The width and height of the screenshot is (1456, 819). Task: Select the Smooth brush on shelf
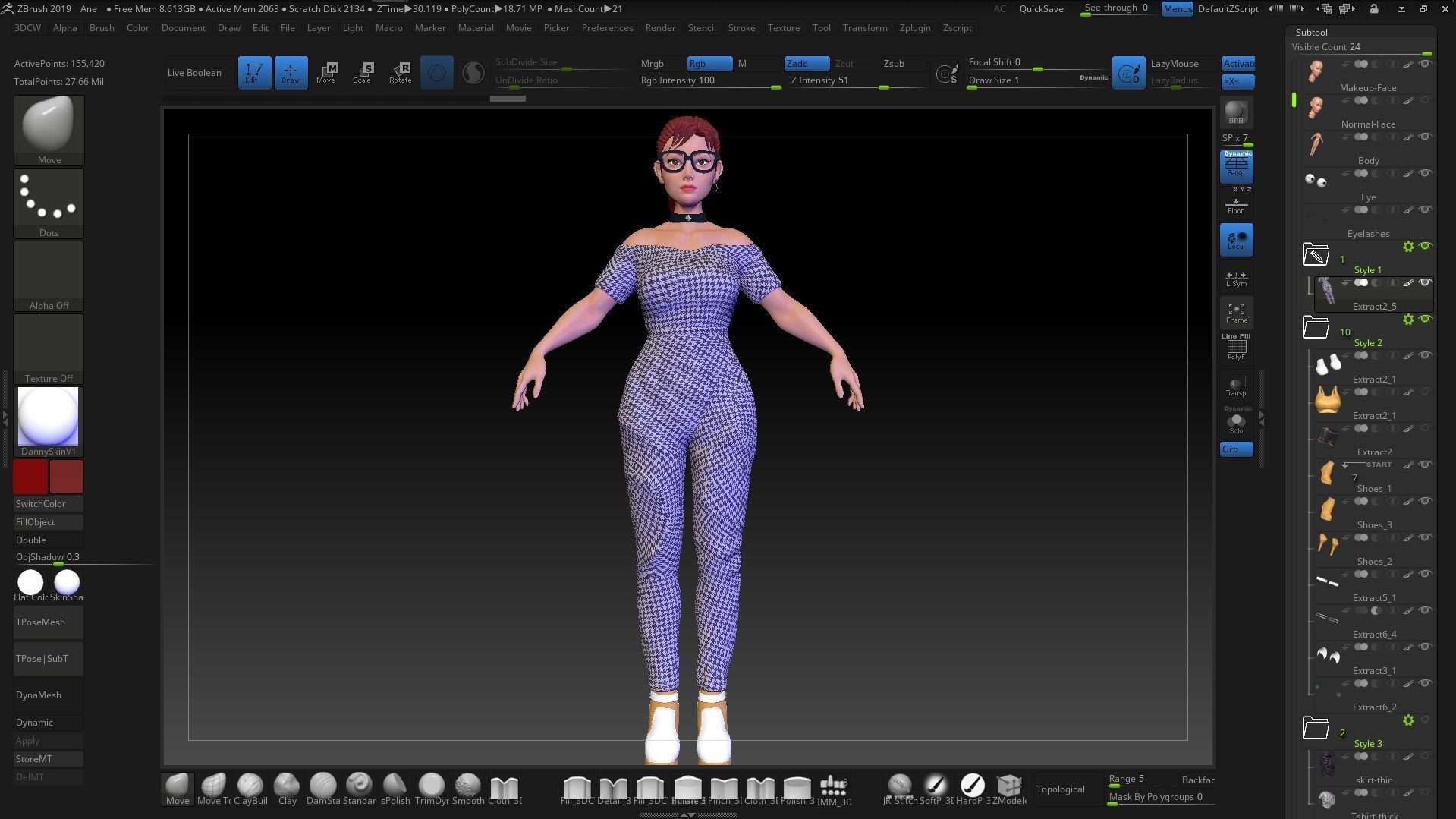tap(468, 789)
